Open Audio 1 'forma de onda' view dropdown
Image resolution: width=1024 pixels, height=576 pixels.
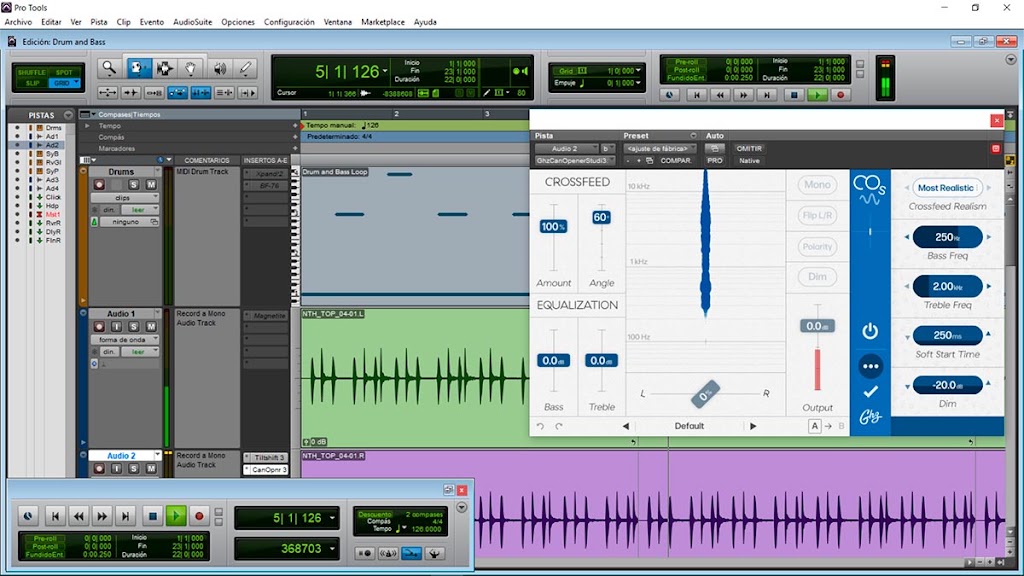coord(125,340)
